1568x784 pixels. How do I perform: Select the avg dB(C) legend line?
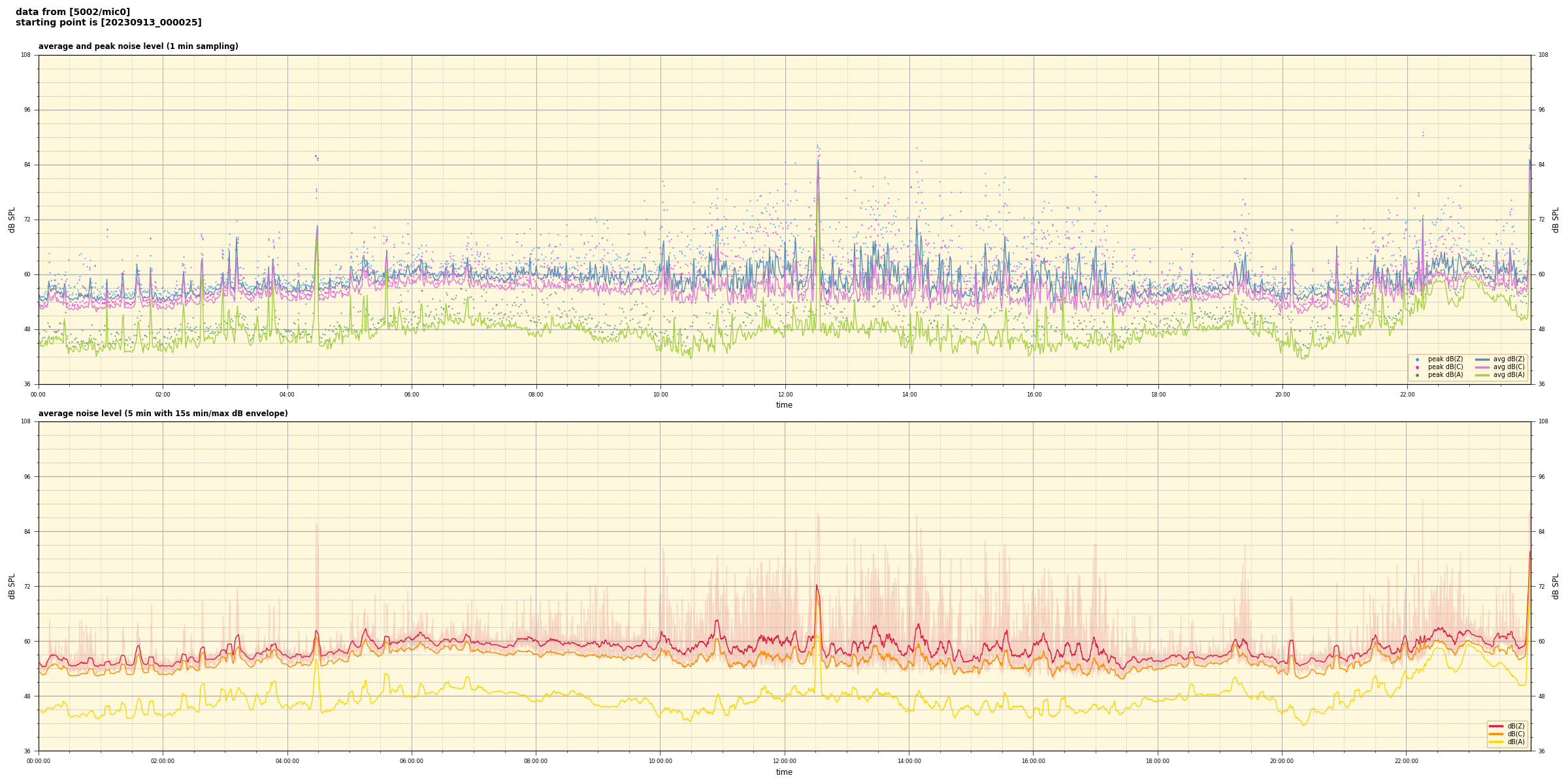(x=1482, y=367)
